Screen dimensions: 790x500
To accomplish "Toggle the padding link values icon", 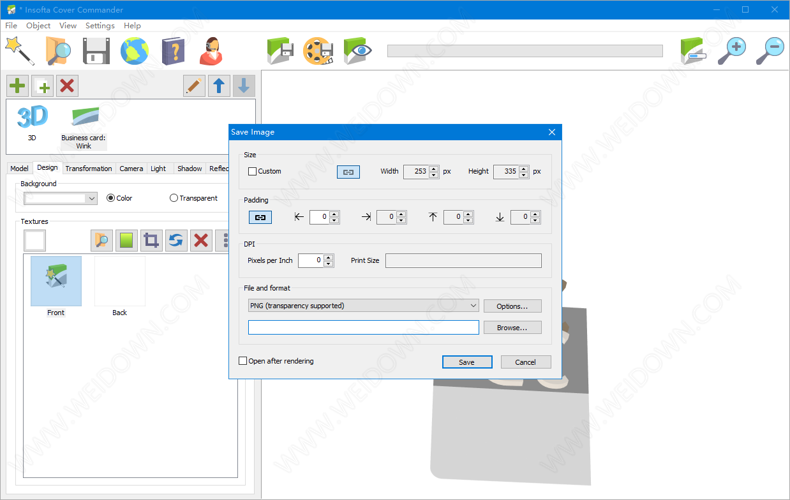I will pyautogui.click(x=260, y=217).
